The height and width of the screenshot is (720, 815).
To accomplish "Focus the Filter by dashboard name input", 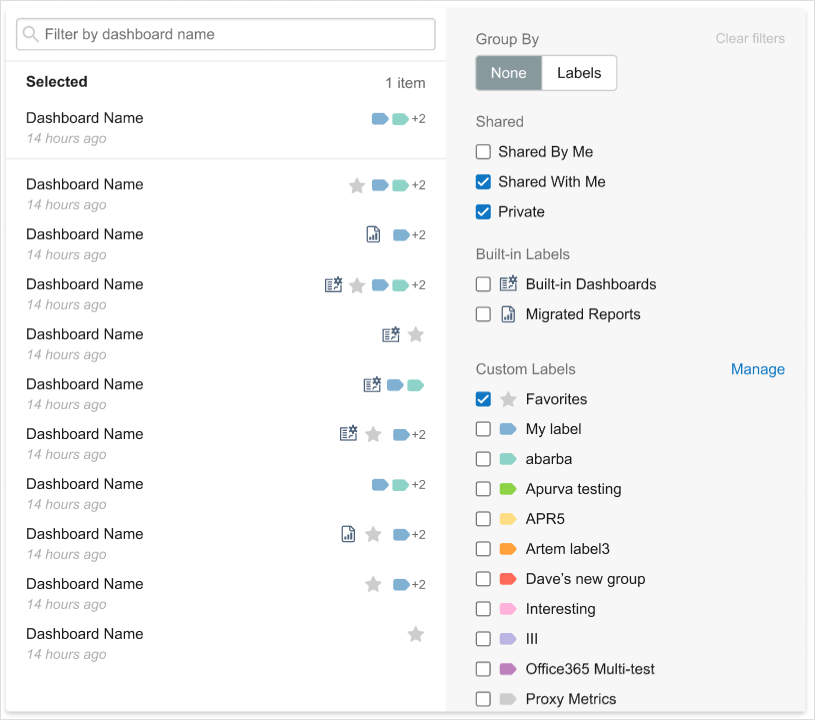I will 235,35.
